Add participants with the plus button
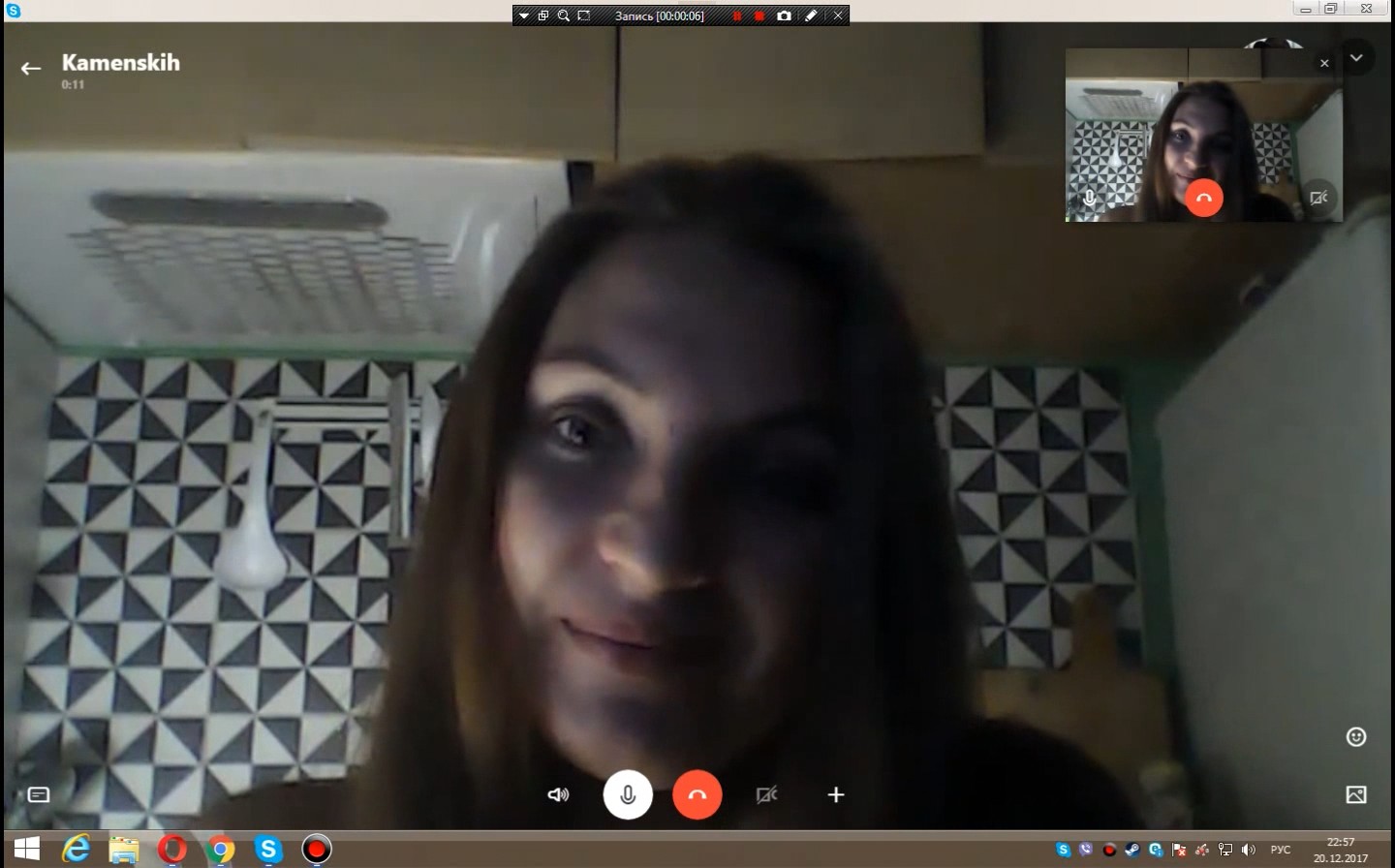This screenshot has width=1395, height=868. point(836,794)
